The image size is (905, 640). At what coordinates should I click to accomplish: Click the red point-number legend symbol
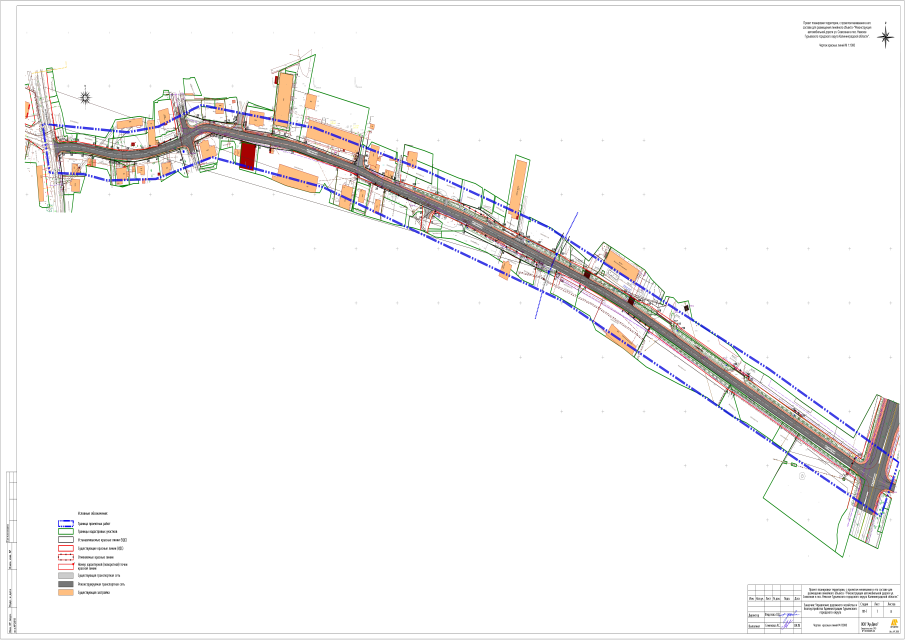click(x=67, y=568)
